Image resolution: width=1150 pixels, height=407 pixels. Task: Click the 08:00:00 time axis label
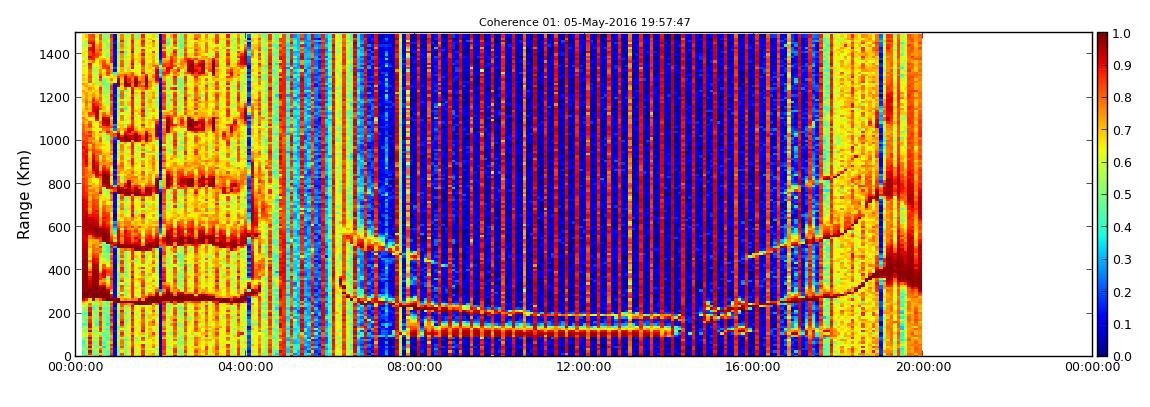coord(414,367)
